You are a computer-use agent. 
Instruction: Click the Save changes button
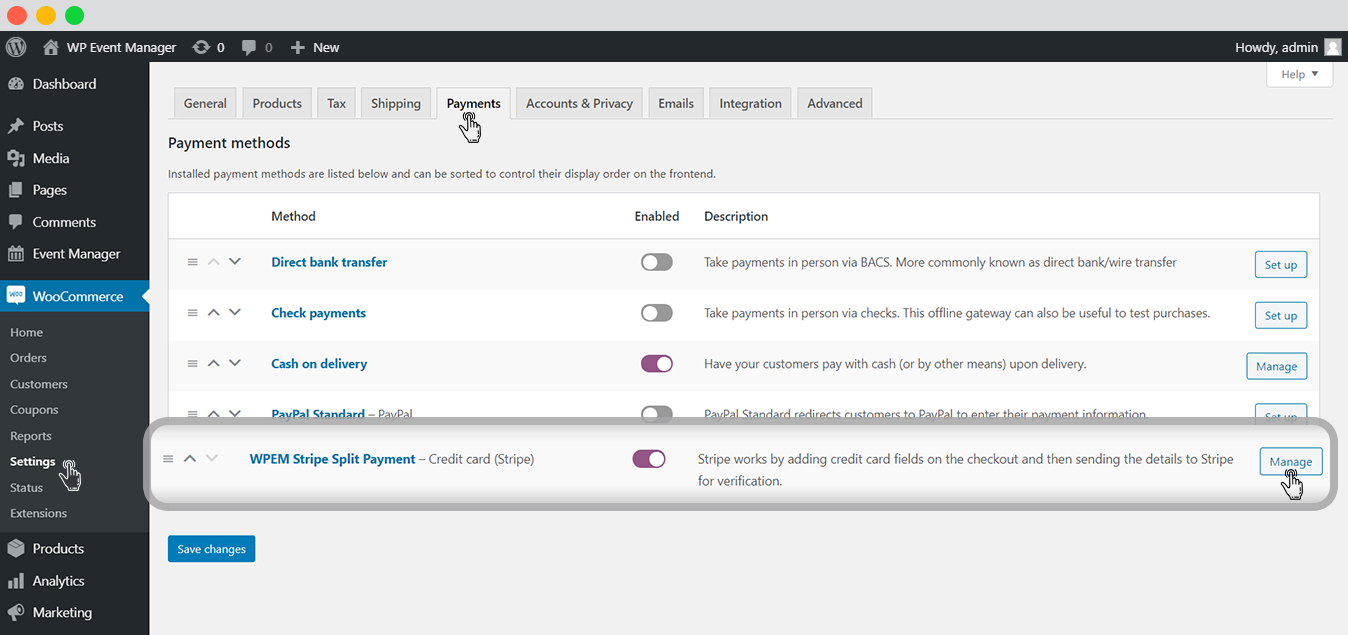pyautogui.click(x=211, y=549)
